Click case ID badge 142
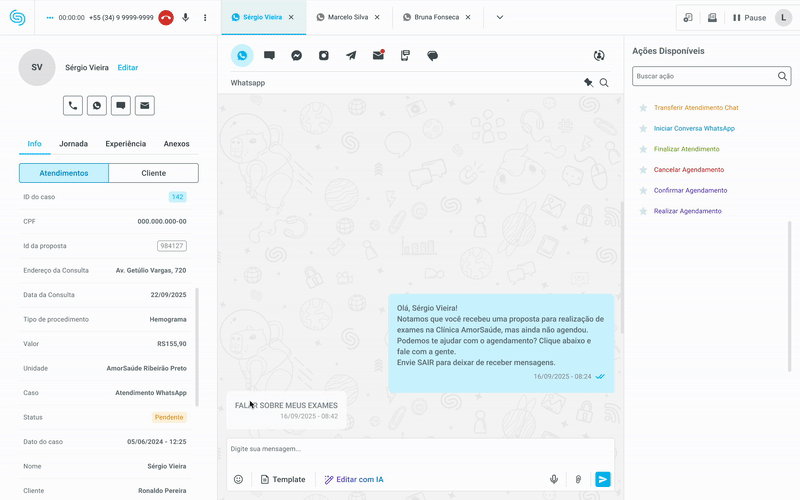800x500 pixels. [x=178, y=197]
